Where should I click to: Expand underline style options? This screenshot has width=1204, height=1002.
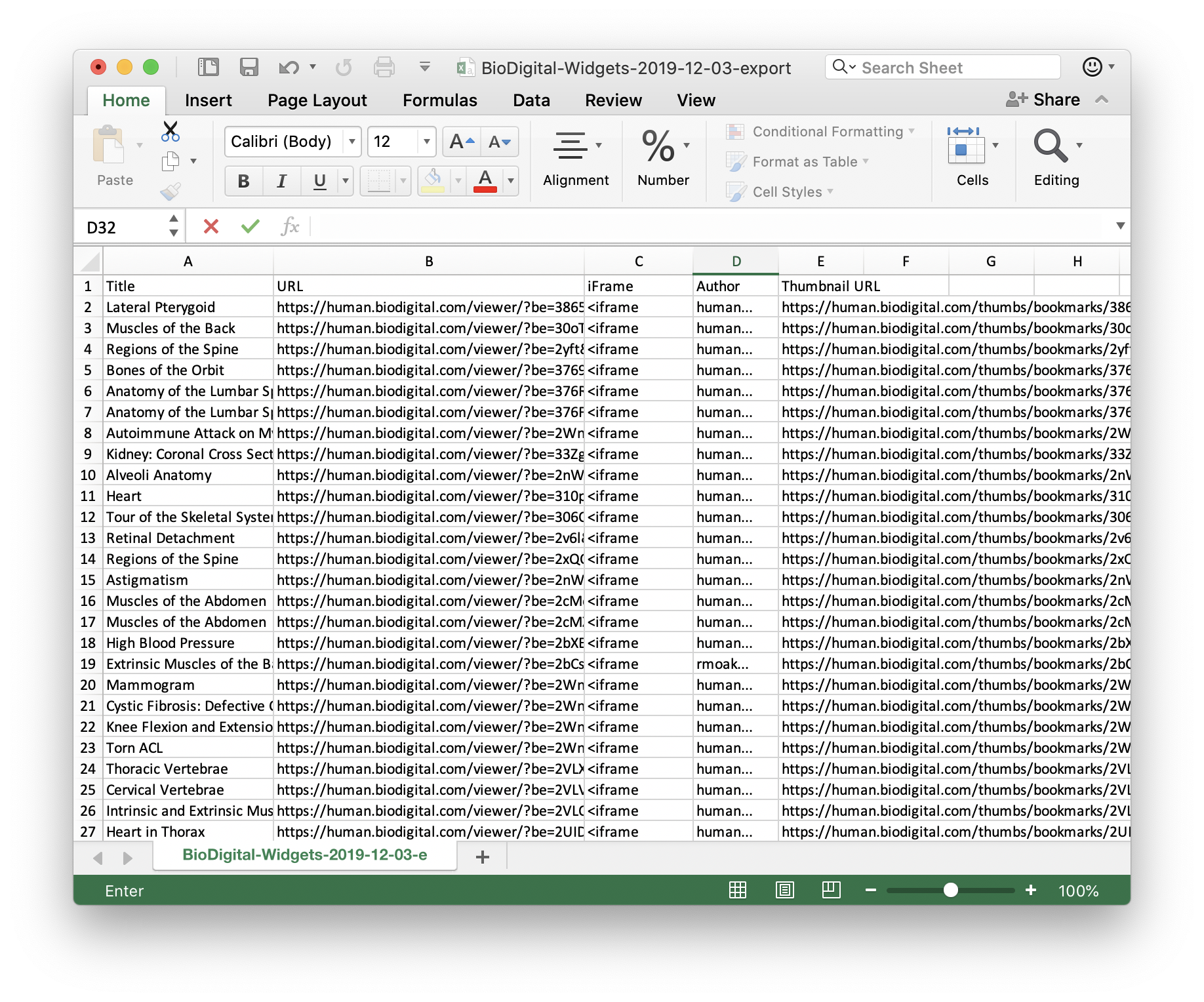tap(346, 181)
